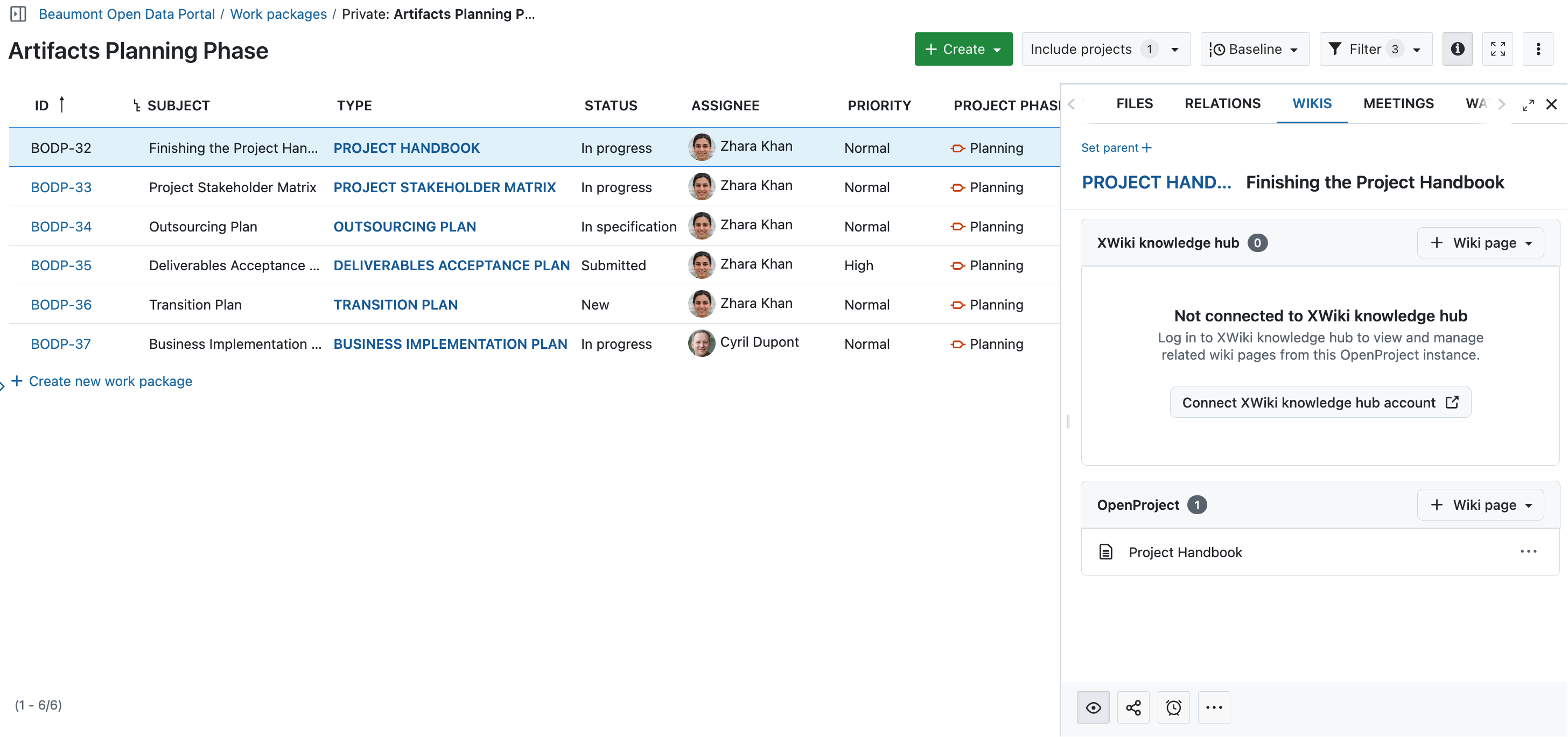Click Zhara Khan avatar on BODP-35
Screen dimensions: 1568x737
click(x=701, y=265)
